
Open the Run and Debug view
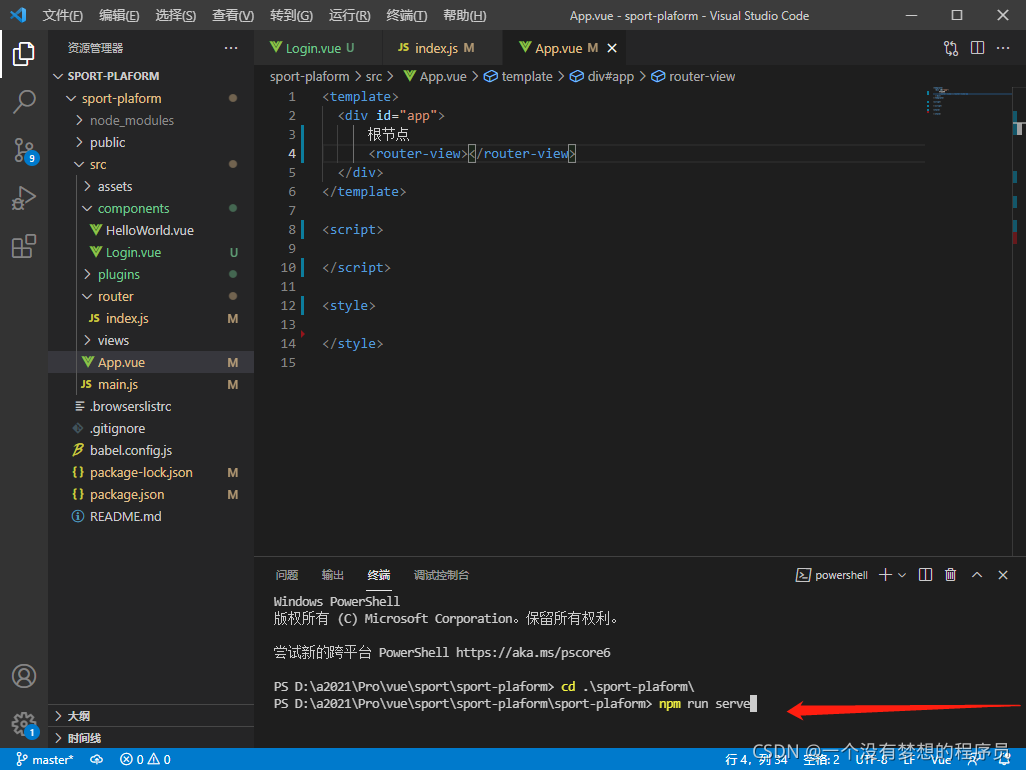click(24, 198)
